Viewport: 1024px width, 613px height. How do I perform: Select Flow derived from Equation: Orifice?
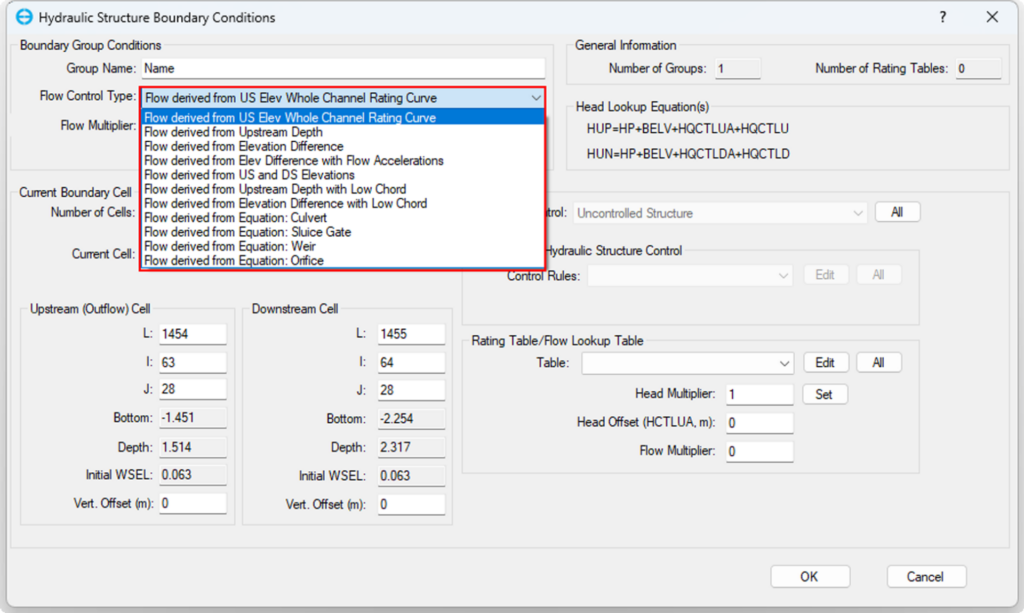click(x=234, y=261)
